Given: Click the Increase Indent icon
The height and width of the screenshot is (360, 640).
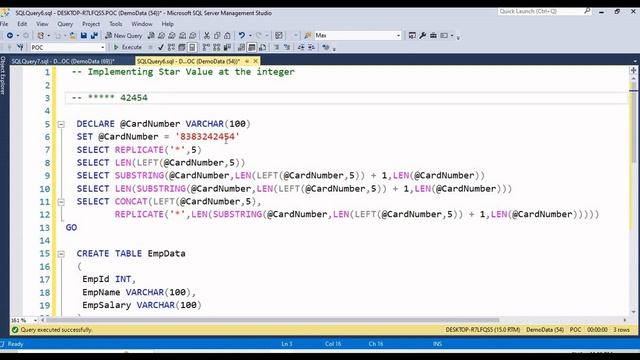Looking at the screenshot, I should point(311,47).
